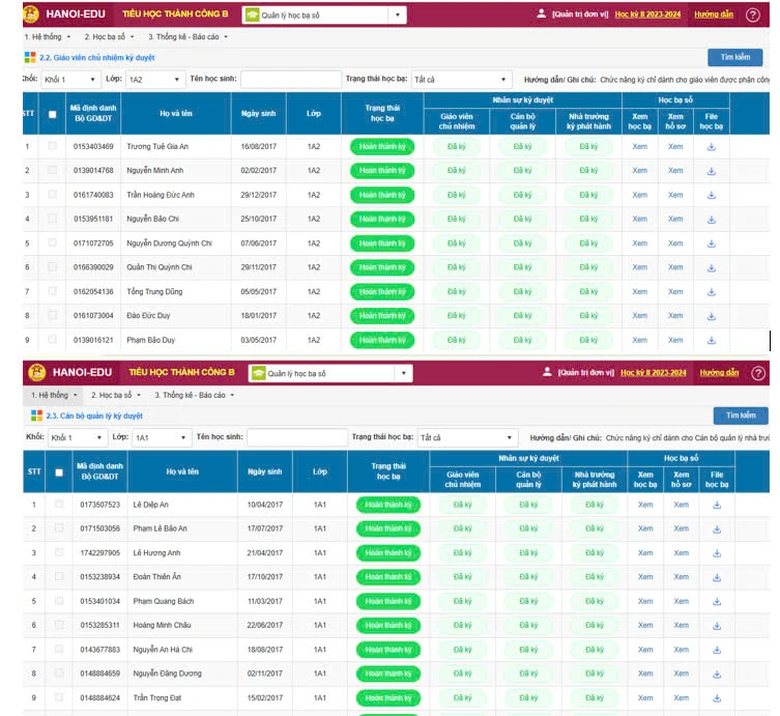This screenshot has width=780, height=716.
Task: Open the Thống kê - Báo cáo menu above section 2.2
Action: [x=188, y=37]
